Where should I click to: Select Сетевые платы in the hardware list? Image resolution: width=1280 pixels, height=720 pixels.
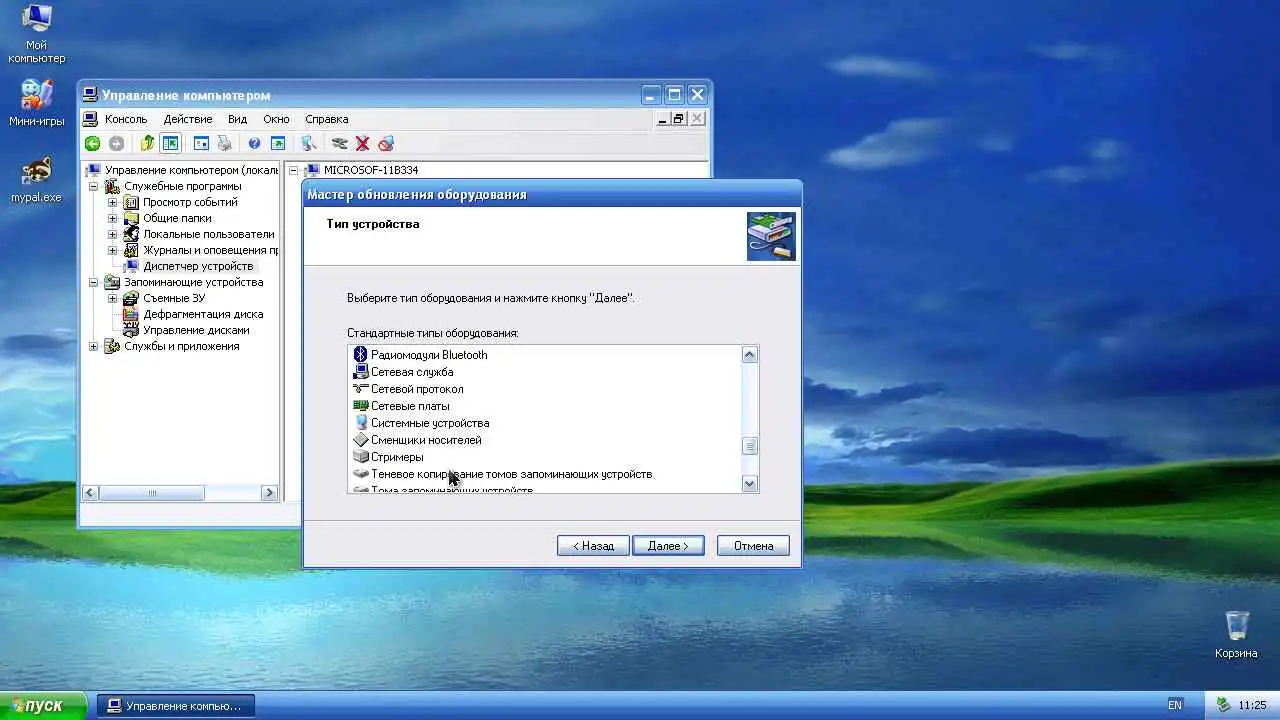pos(401,406)
